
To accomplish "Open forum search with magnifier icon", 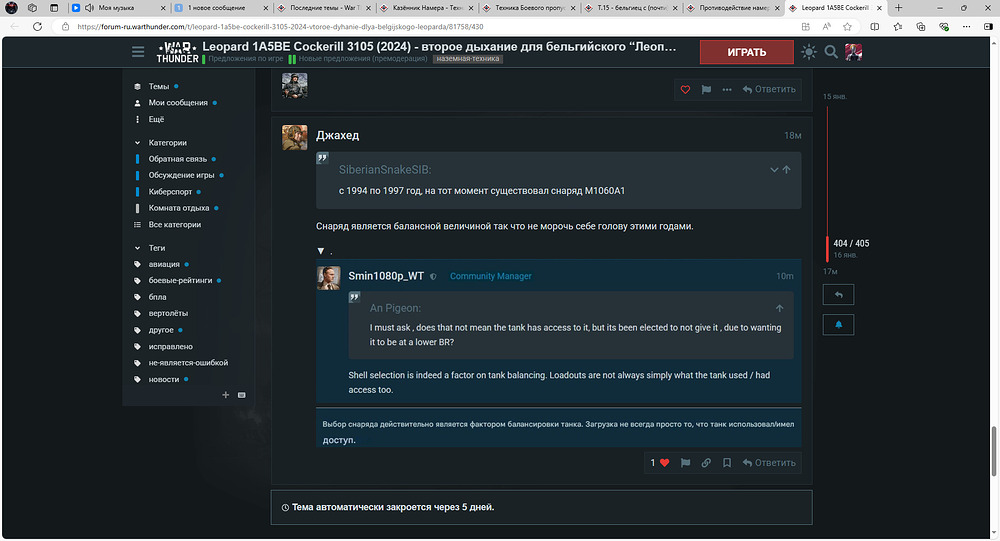I will 830,52.
